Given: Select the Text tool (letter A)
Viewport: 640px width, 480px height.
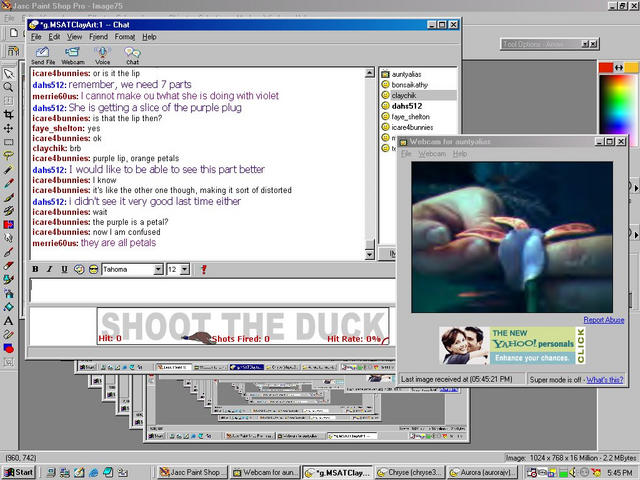Looking at the screenshot, I should [8, 321].
